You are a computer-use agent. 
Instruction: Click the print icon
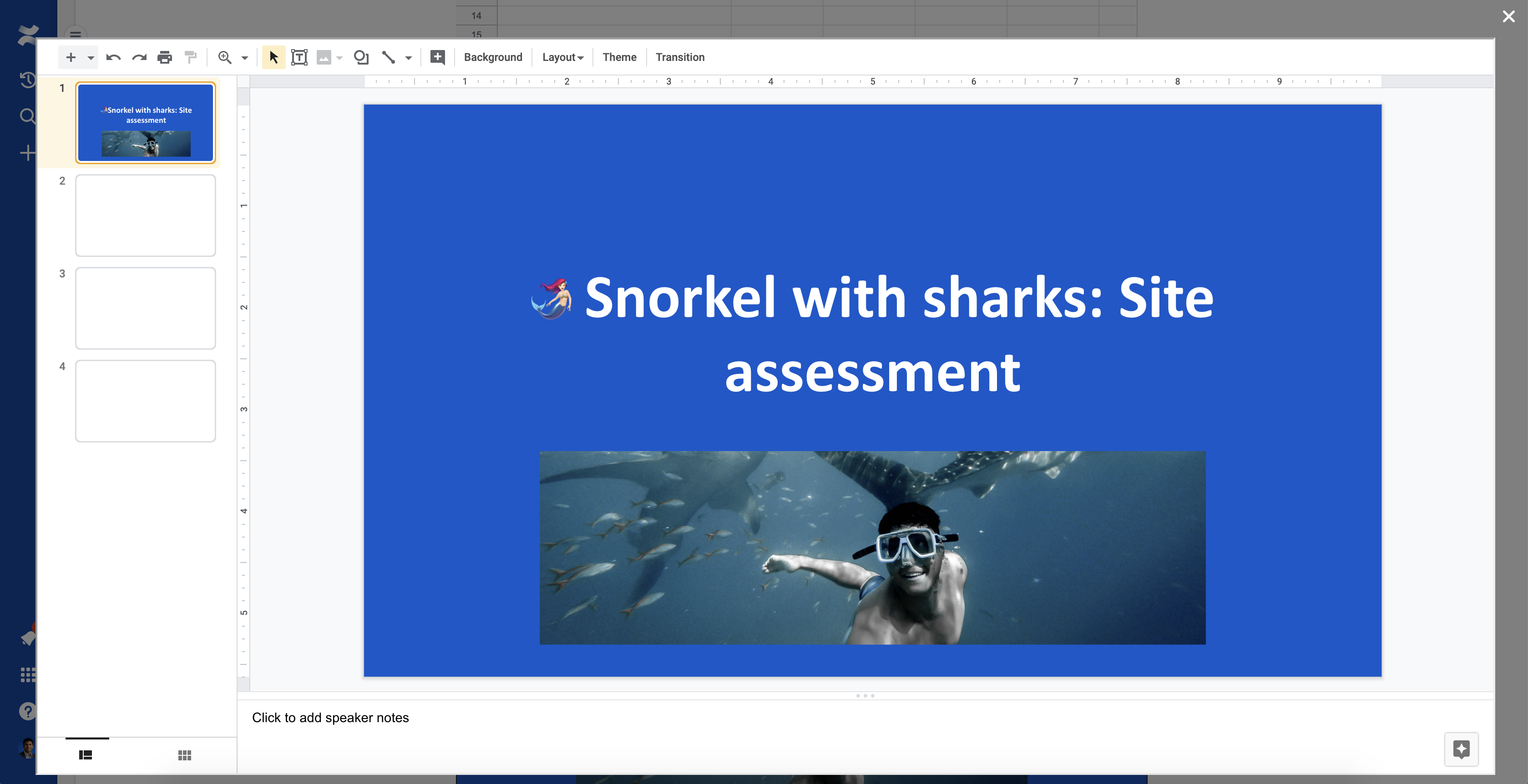[x=164, y=57]
